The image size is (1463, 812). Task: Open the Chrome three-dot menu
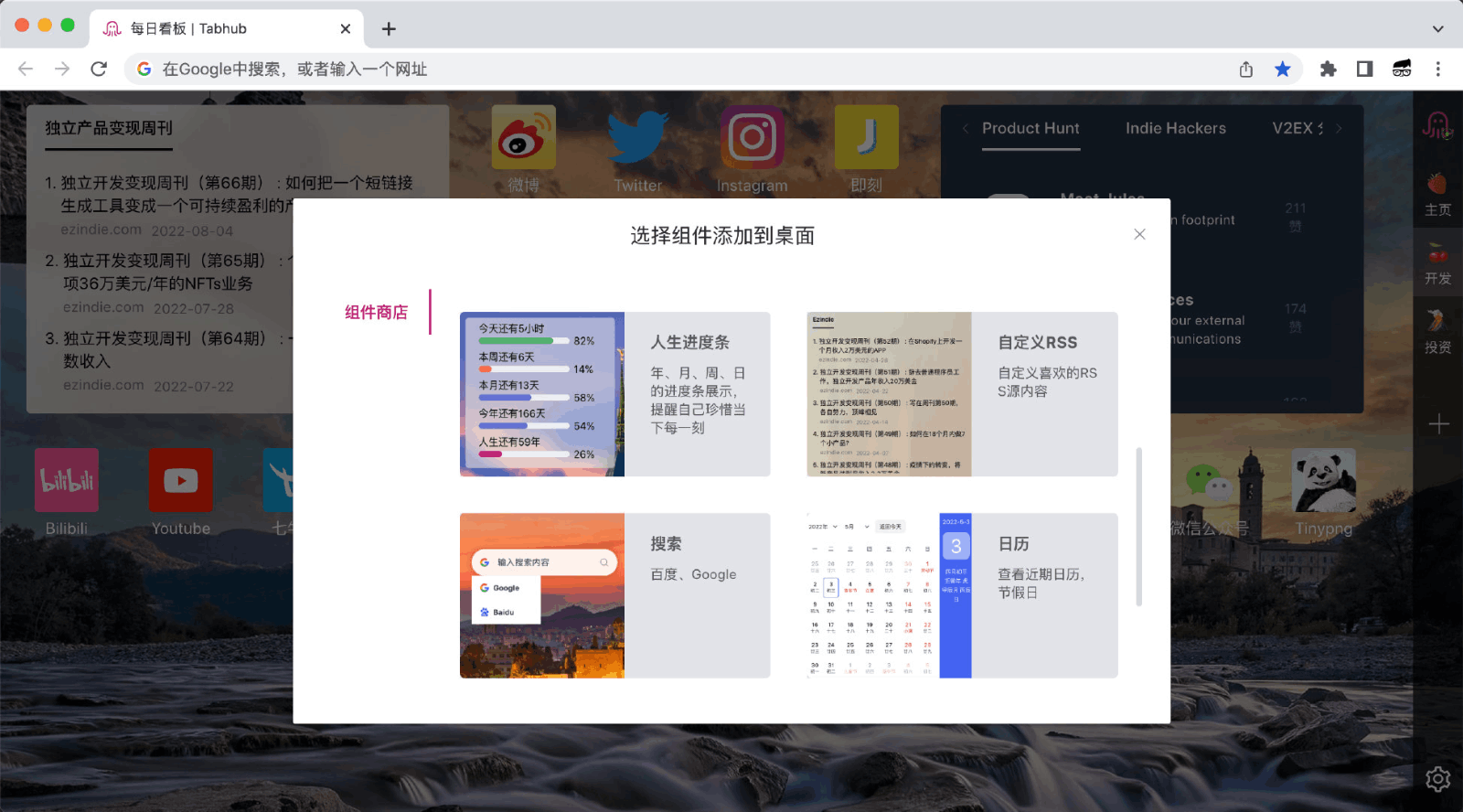1437,69
